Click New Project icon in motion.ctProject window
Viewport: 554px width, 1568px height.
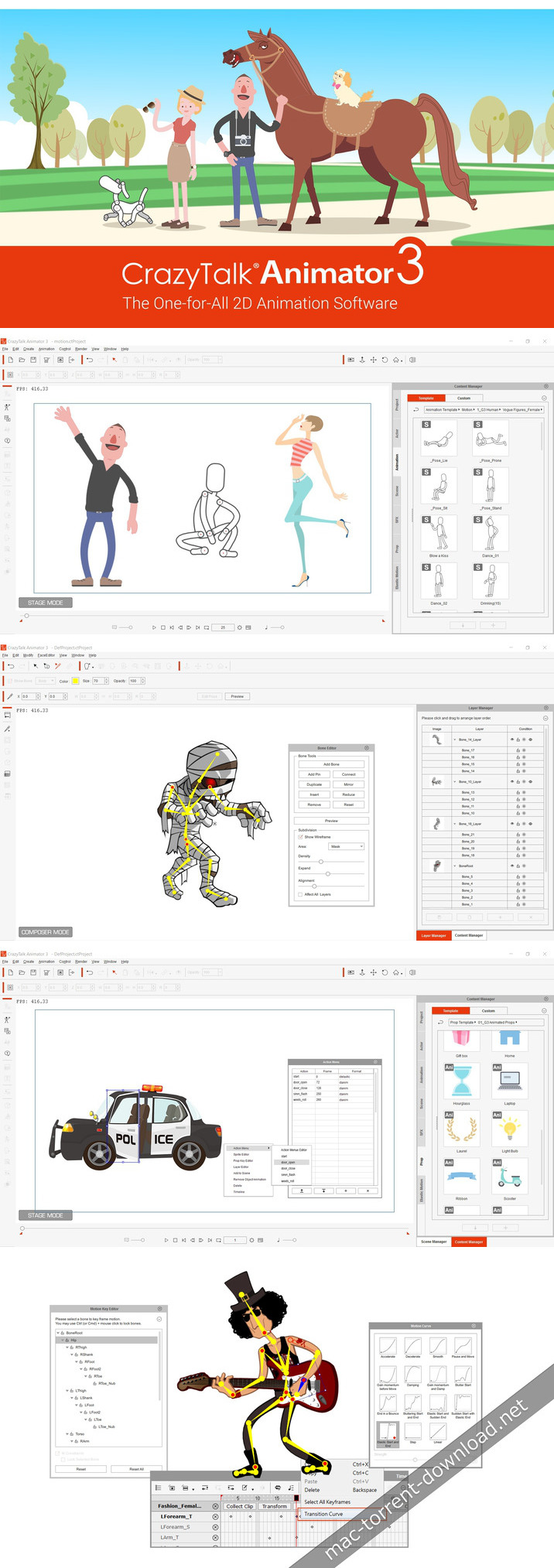(x=11, y=360)
